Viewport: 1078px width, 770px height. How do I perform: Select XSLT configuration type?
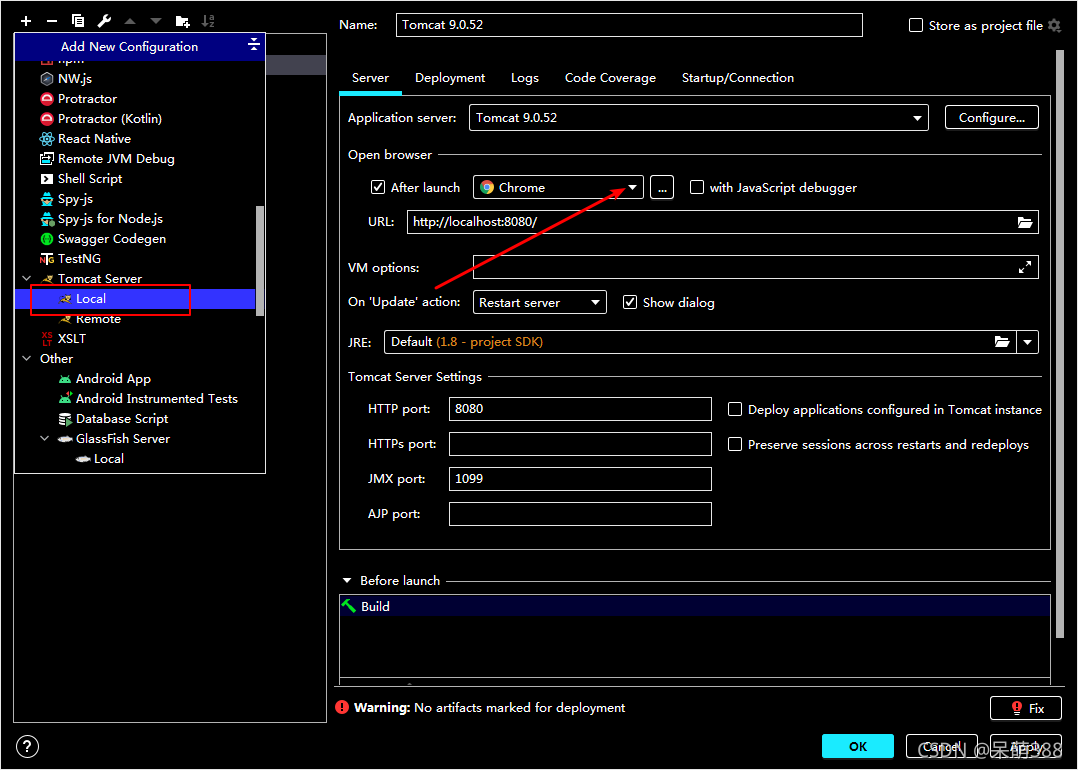(63, 338)
